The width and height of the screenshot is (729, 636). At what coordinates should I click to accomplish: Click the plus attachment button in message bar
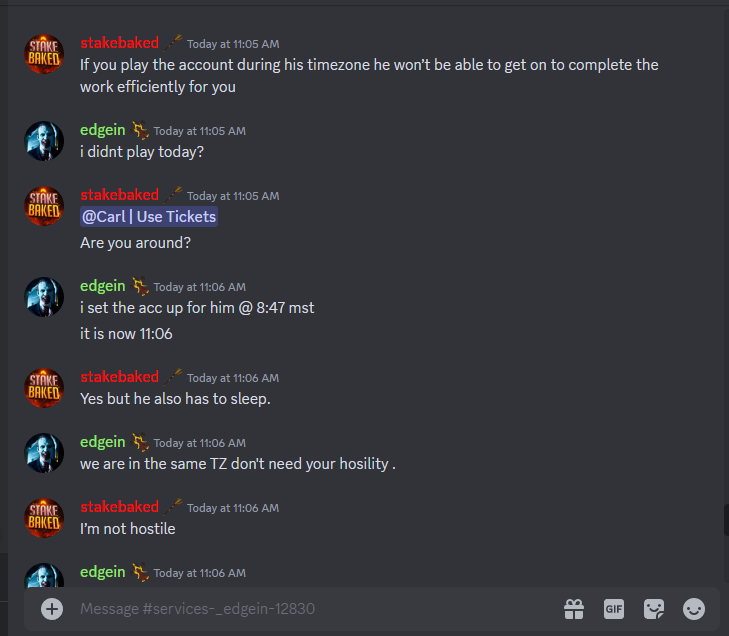tap(52, 609)
